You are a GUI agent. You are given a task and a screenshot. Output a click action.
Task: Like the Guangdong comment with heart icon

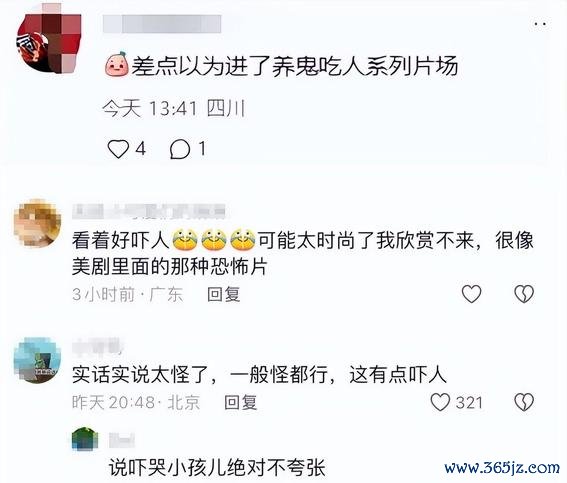tap(472, 293)
